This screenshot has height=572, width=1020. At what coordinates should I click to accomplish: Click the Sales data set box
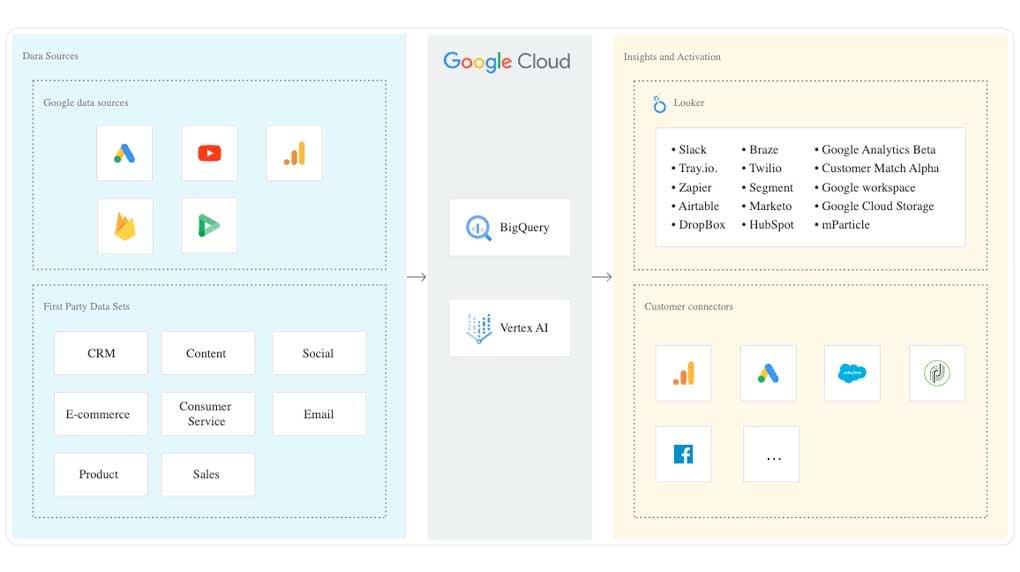pos(207,474)
